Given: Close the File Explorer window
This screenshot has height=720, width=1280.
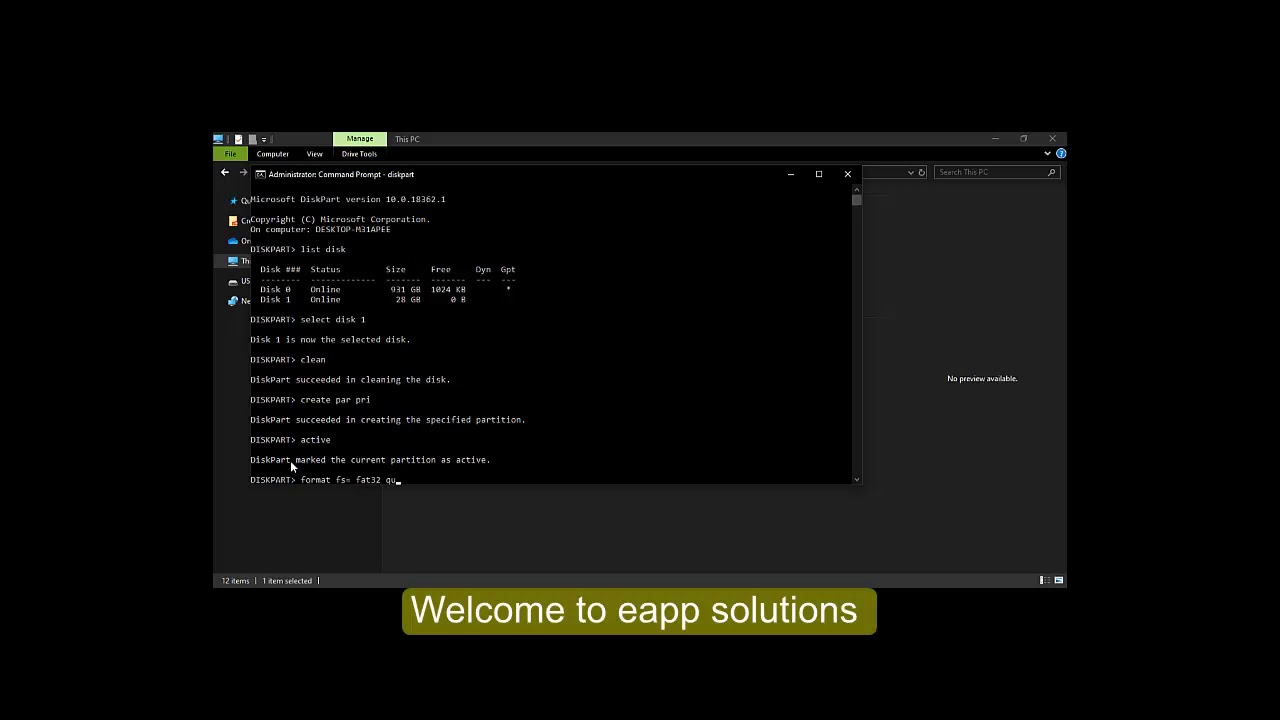Looking at the screenshot, I should 1052,139.
